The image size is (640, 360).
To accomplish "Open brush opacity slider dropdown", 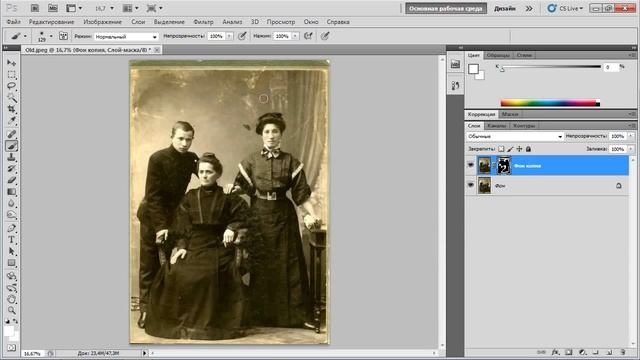I will [x=229, y=36].
